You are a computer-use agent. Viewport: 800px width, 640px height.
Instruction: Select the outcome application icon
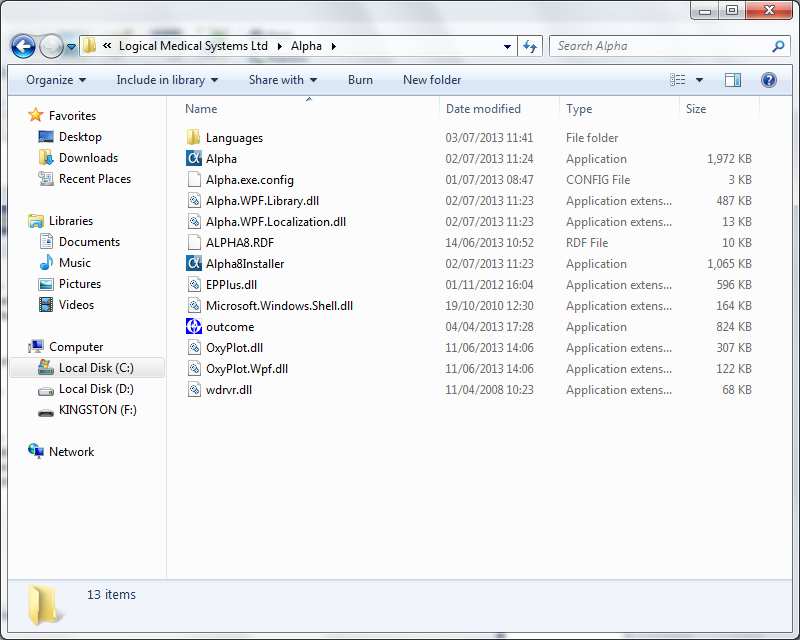coord(194,326)
